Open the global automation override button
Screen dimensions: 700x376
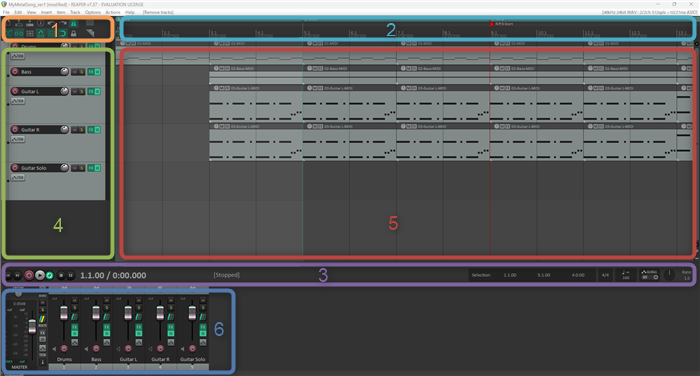pyautogui.click(x=650, y=275)
